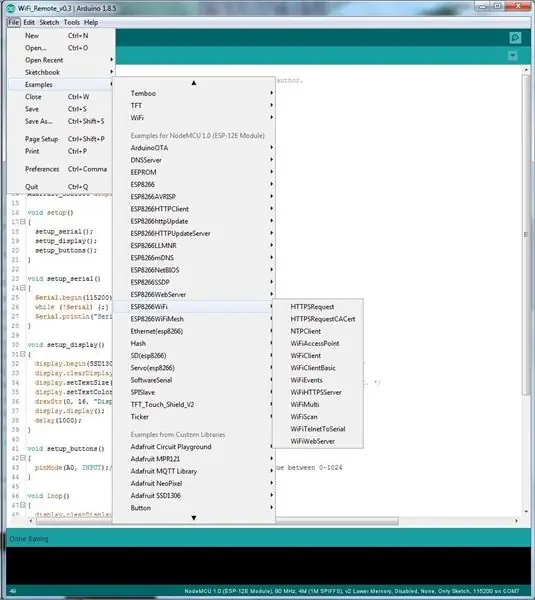Open TFT_Touch_Shield_V2 examples
Viewport: 535px width, 600px height.
[x=194, y=405]
